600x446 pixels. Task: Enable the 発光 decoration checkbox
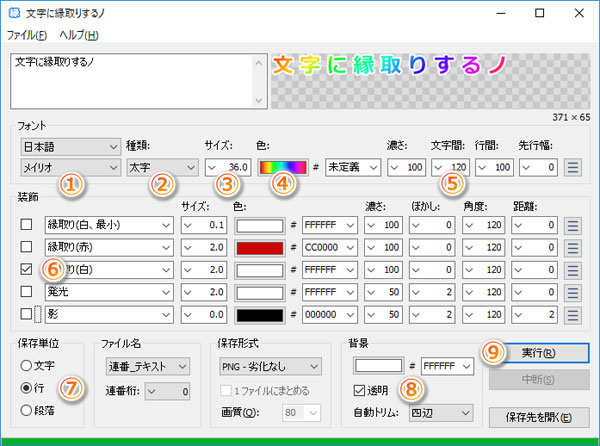click(x=26, y=292)
